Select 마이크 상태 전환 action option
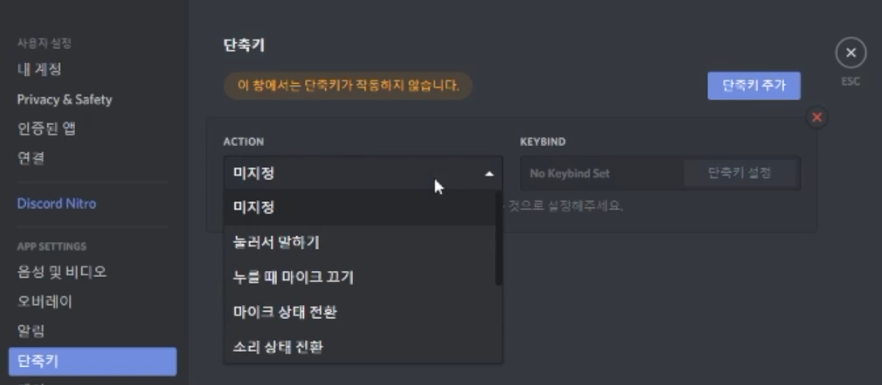The height and width of the screenshot is (385, 882). coord(359,312)
